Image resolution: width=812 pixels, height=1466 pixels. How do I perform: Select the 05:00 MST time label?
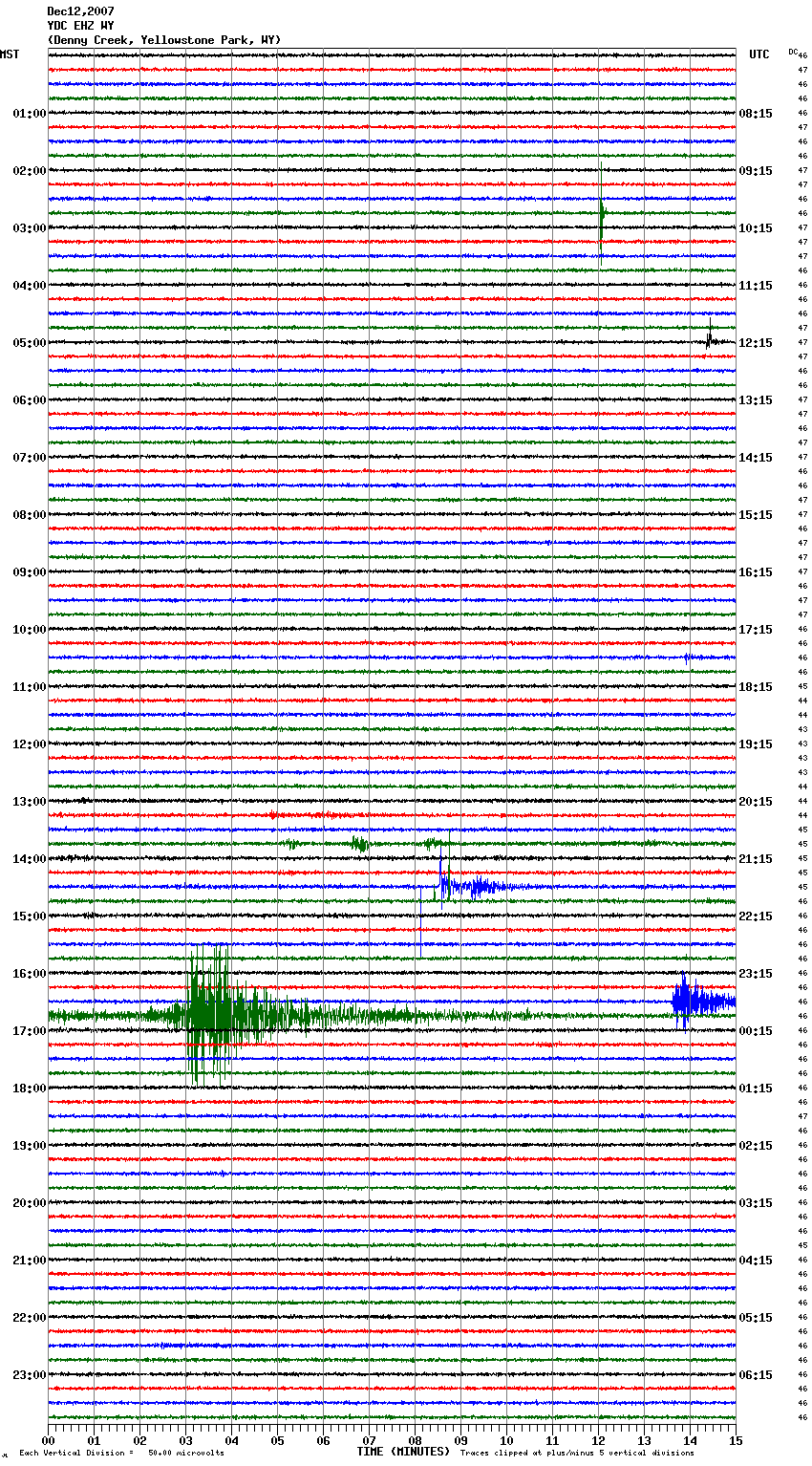pyautogui.click(x=30, y=343)
